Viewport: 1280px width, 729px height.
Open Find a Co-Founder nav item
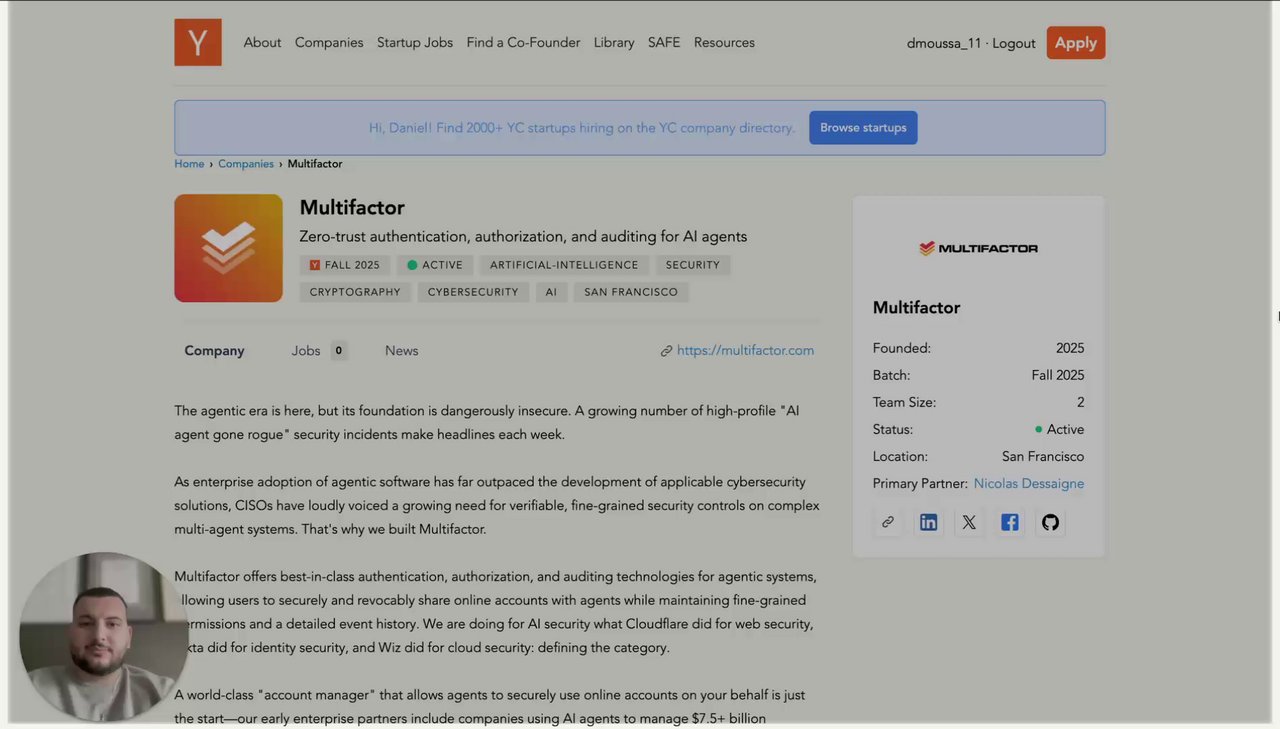pos(523,43)
